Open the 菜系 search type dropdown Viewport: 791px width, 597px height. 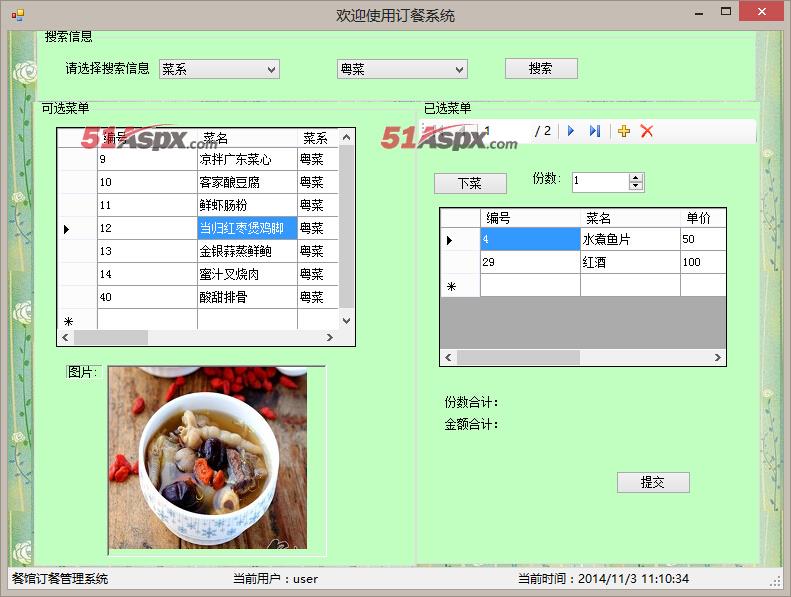tap(219, 69)
